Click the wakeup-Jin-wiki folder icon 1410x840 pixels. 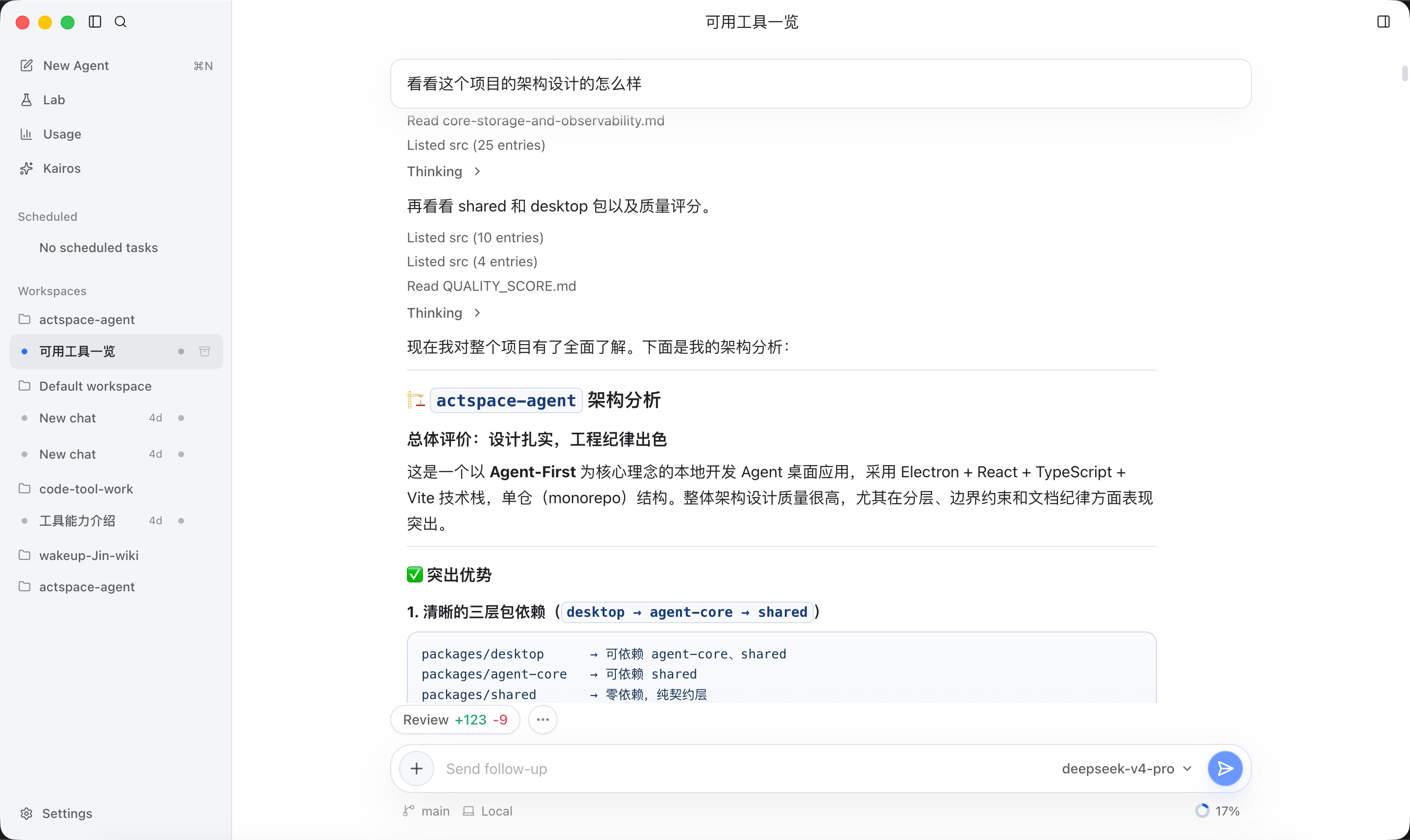[24, 555]
